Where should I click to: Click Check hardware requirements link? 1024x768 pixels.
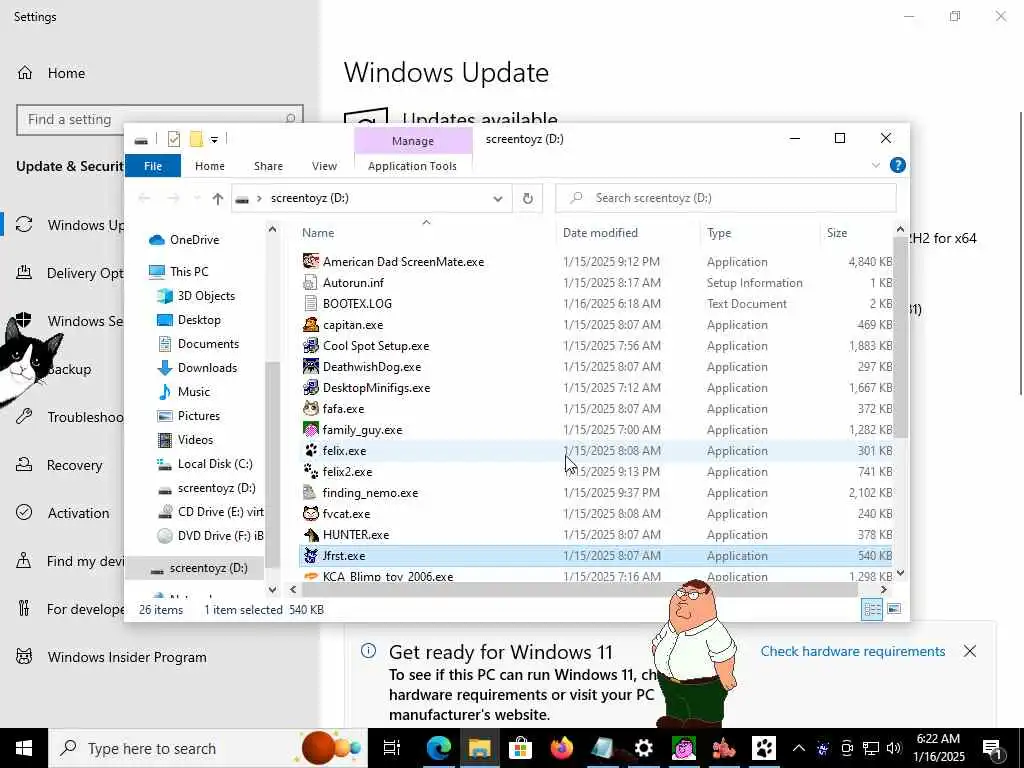point(852,651)
